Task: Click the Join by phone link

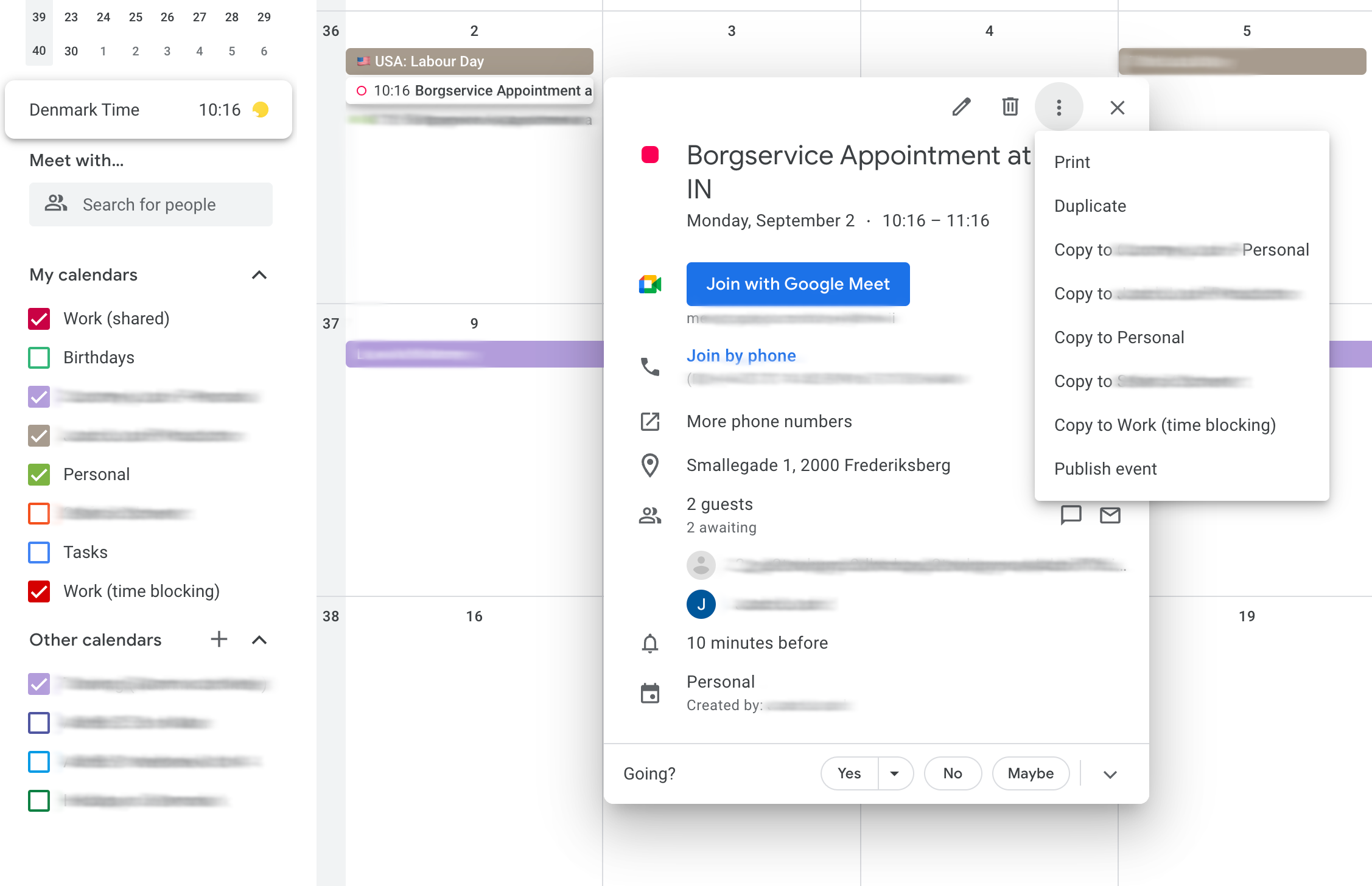Action: coord(741,355)
